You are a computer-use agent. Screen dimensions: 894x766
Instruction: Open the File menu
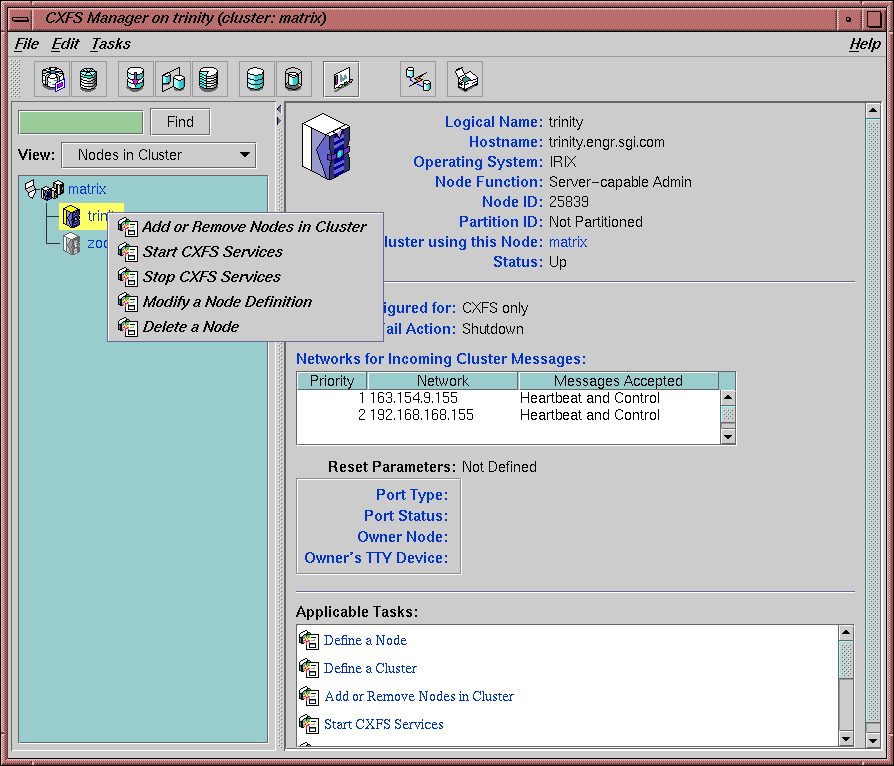[26, 44]
